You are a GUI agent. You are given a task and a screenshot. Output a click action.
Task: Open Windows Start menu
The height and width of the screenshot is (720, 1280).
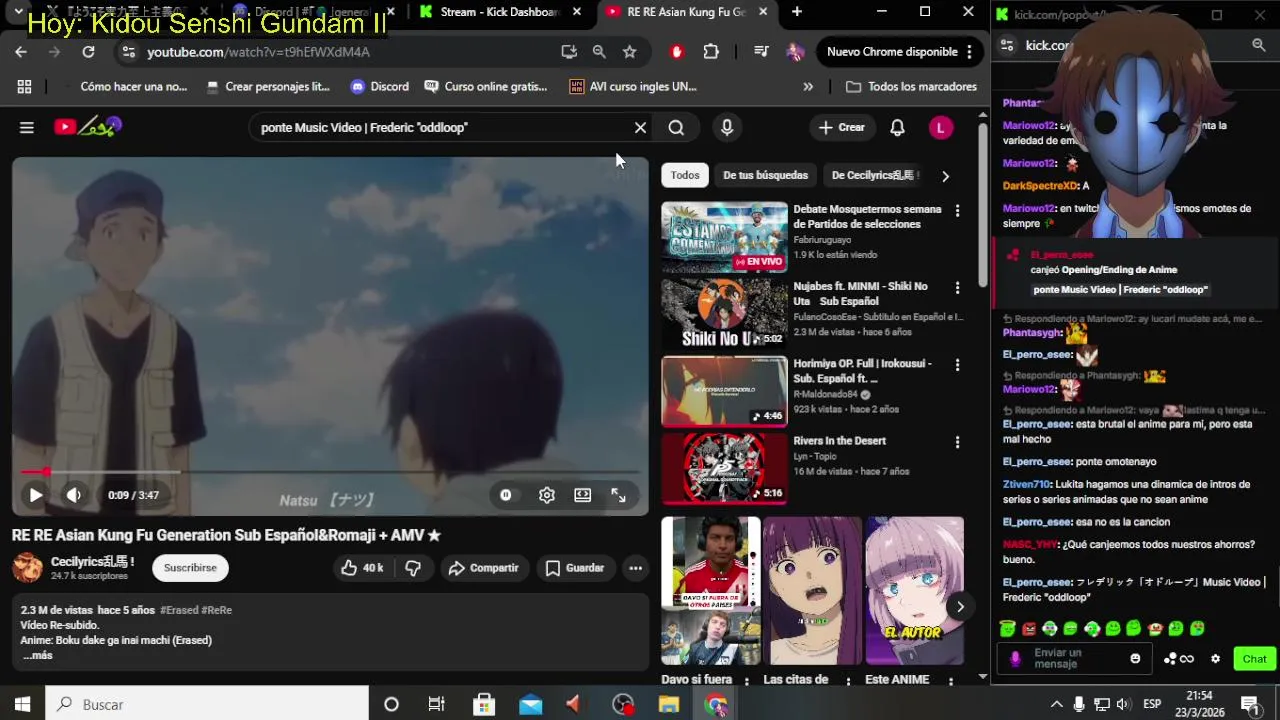(22, 704)
